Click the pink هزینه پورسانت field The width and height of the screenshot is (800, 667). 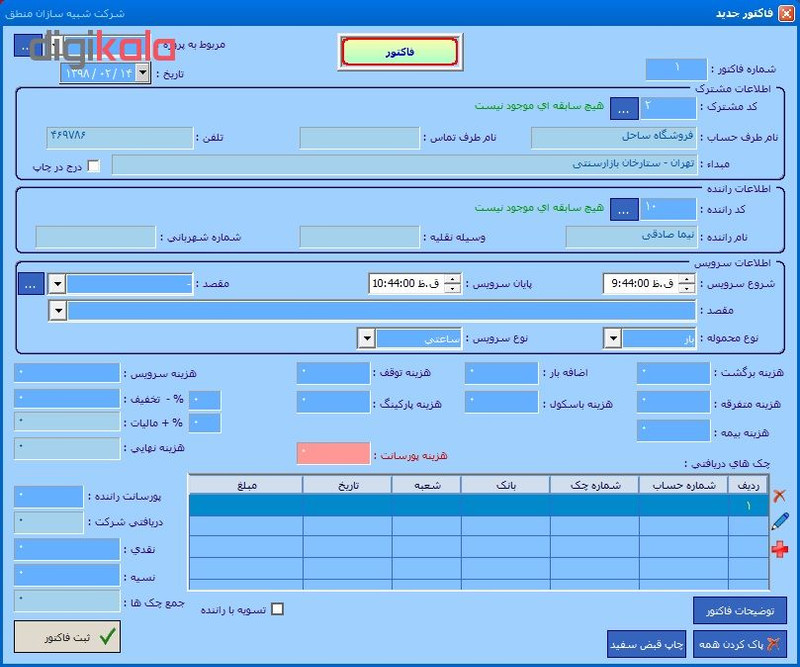coord(333,454)
